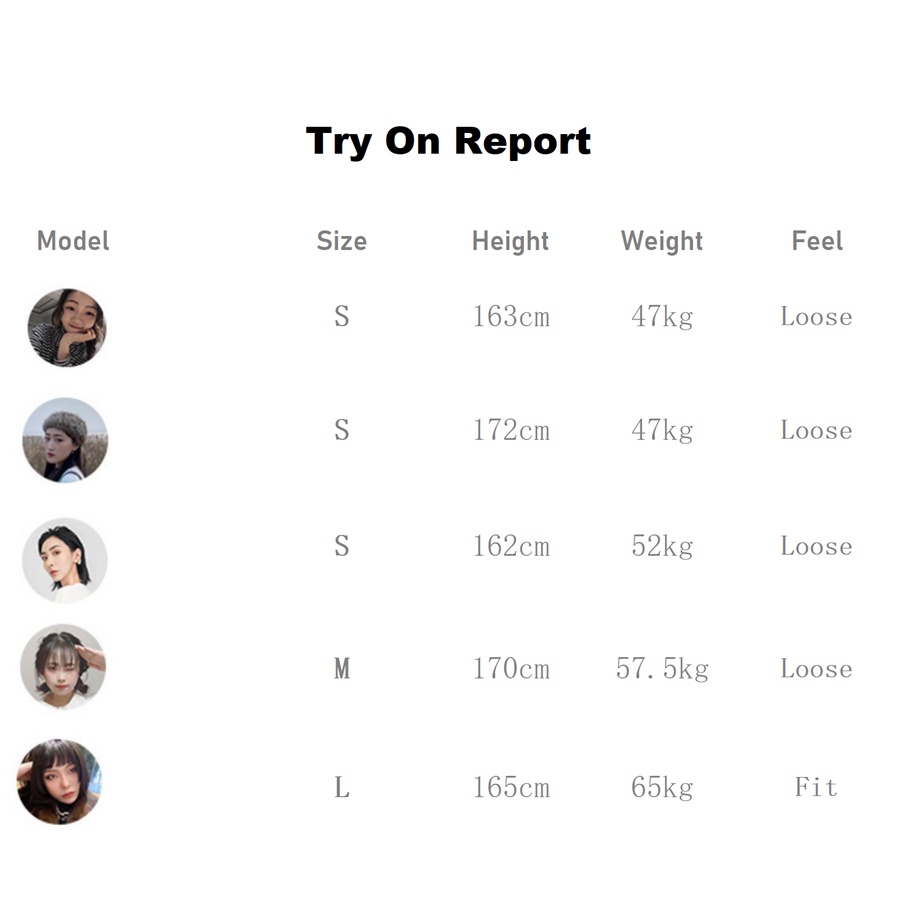Click the 52kg weight value
Image resolution: width=900 pixels, height=900 pixels.
point(662,547)
